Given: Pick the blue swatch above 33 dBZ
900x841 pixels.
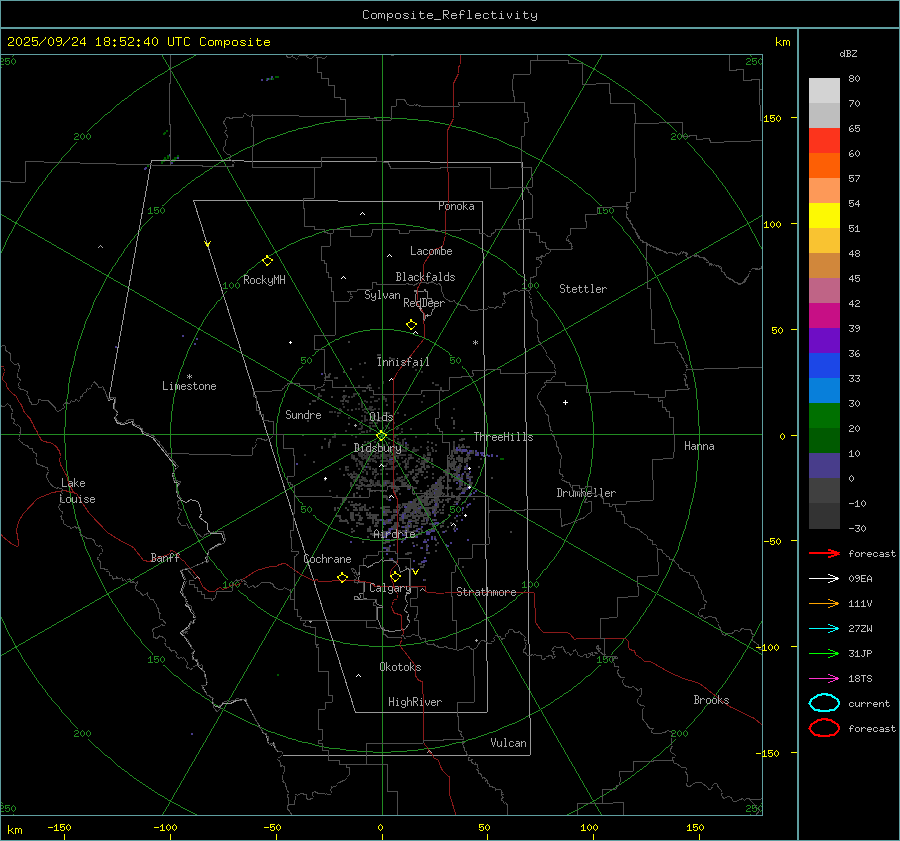Looking at the screenshot, I should point(824,366).
